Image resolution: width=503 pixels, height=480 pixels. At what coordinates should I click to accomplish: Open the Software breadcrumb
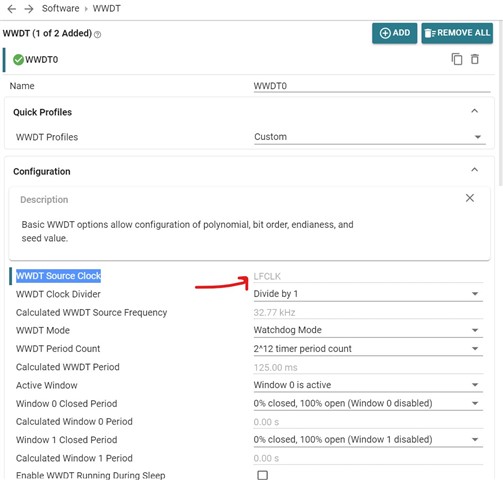[x=61, y=8]
